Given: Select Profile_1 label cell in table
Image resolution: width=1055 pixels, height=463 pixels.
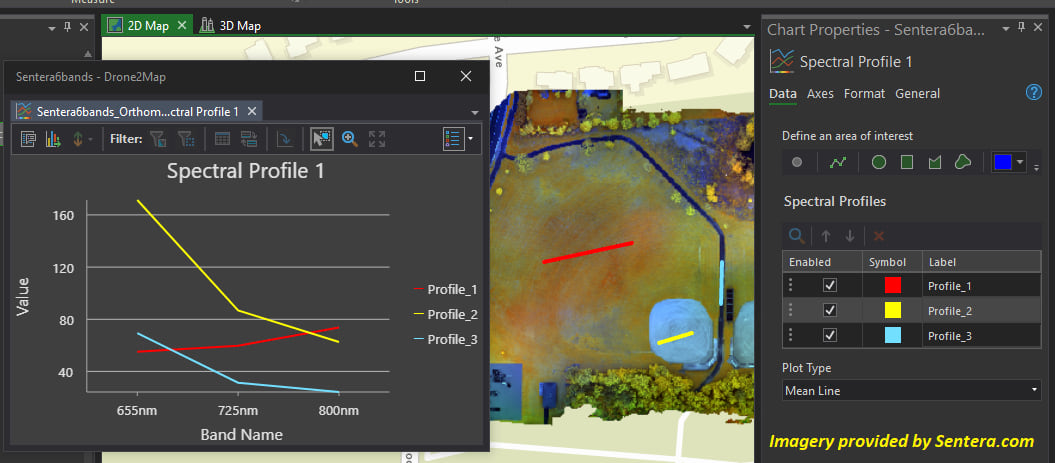Looking at the screenshot, I should click(x=982, y=286).
